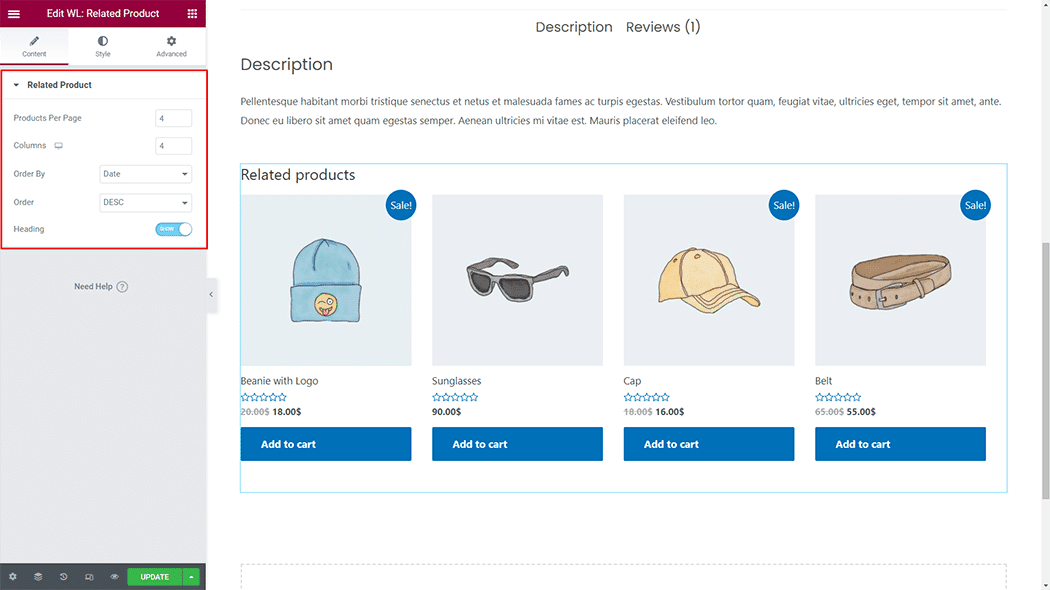Click the responsive device icon beside Columns
The image size is (1050, 590).
click(x=59, y=146)
